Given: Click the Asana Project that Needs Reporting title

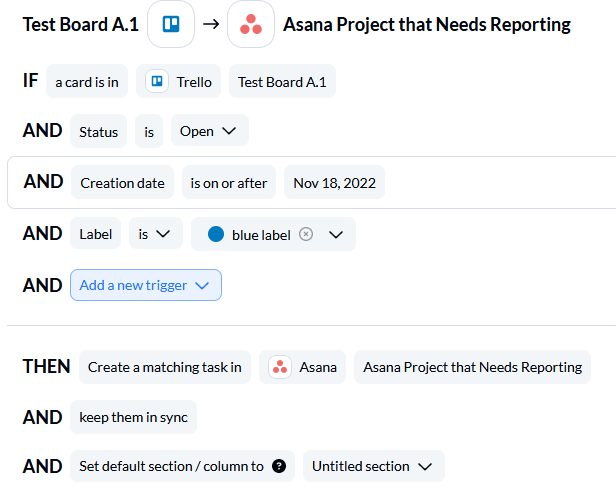Looking at the screenshot, I should point(427,24).
